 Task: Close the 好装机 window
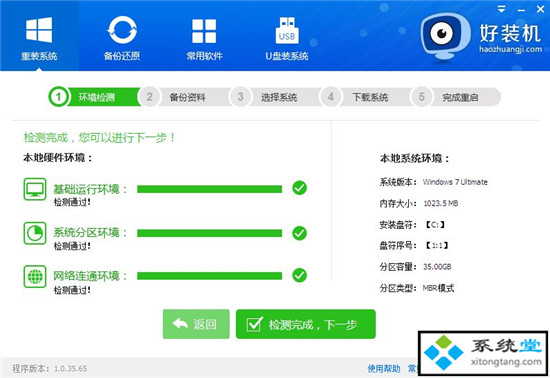tap(541, 9)
